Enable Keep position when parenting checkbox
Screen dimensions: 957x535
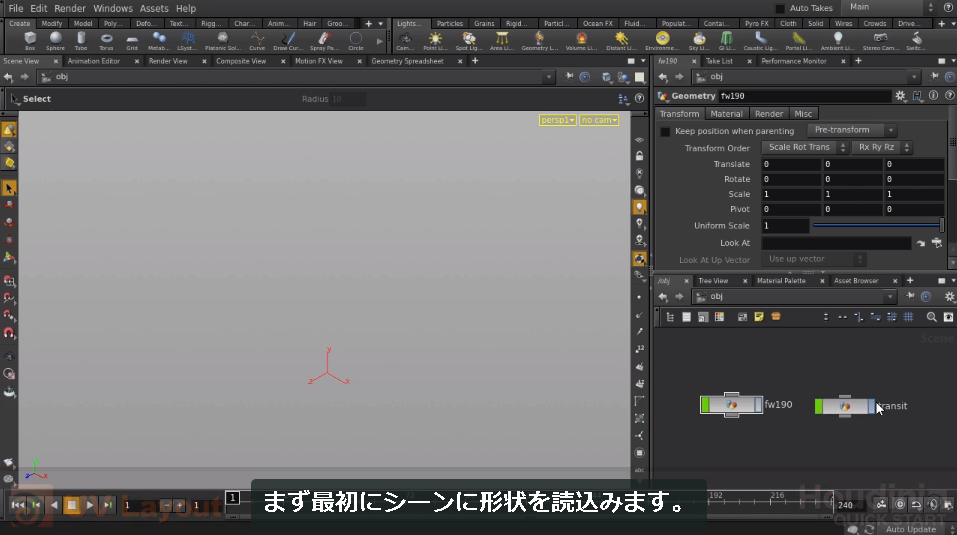(x=665, y=131)
